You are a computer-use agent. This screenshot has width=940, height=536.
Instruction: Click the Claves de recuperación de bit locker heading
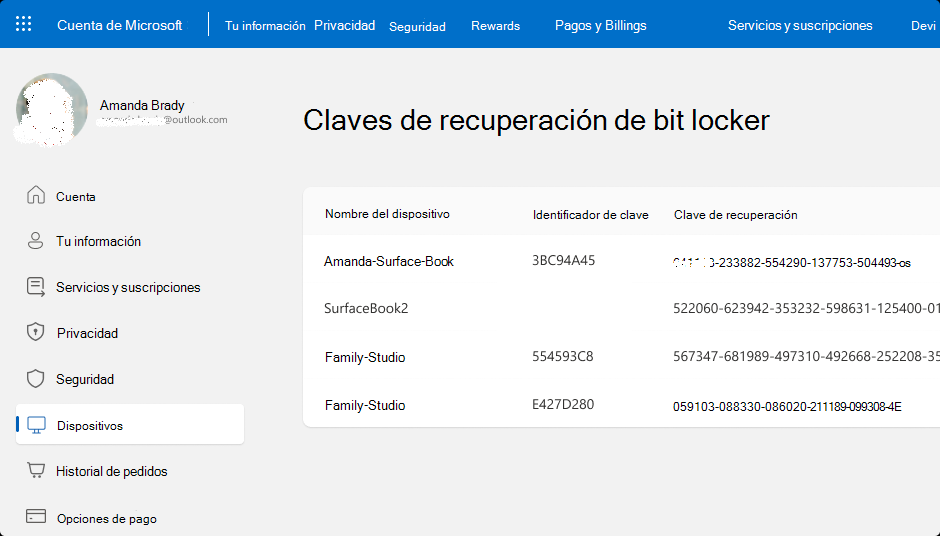[x=536, y=121]
